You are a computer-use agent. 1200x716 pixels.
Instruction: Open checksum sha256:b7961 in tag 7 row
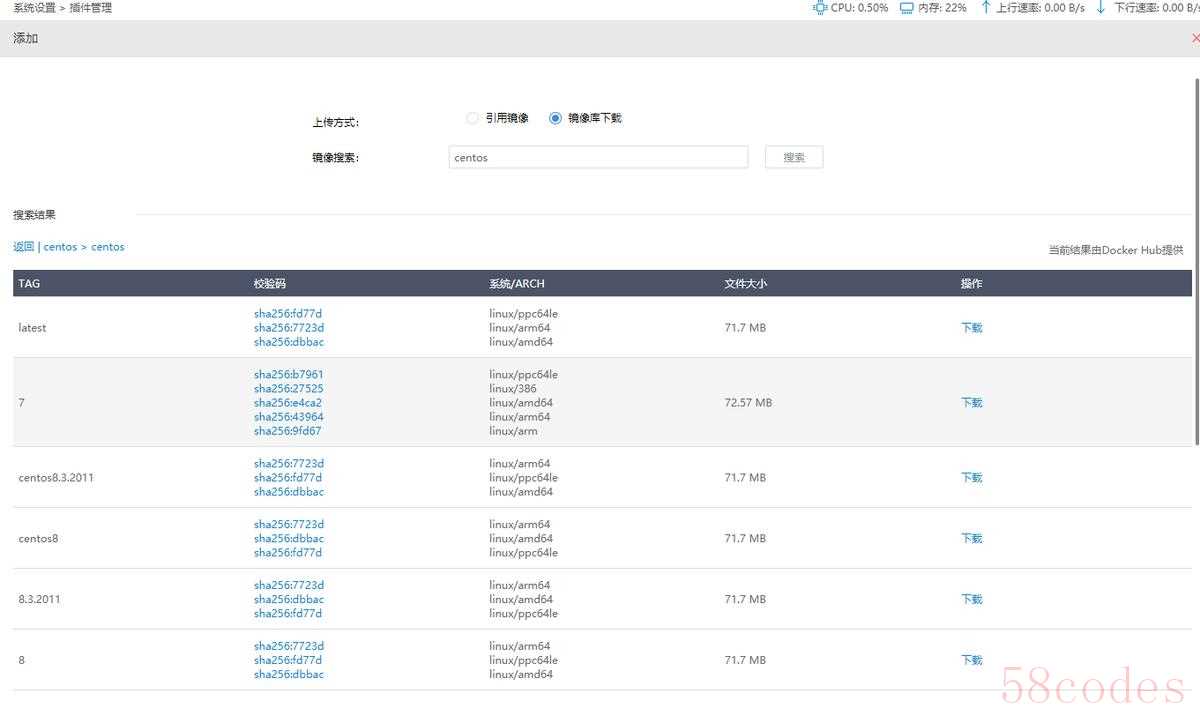pyautogui.click(x=288, y=375)
